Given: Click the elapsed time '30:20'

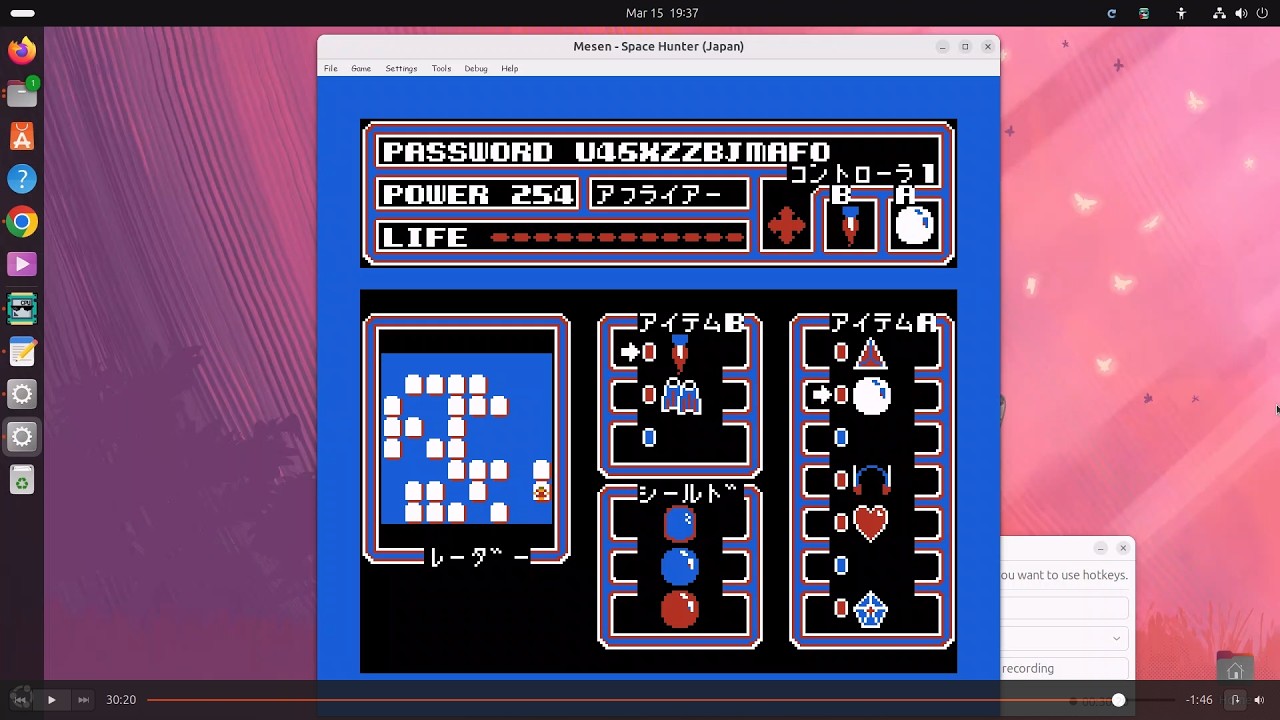Looking at the screenshot, I should (121, 700).
